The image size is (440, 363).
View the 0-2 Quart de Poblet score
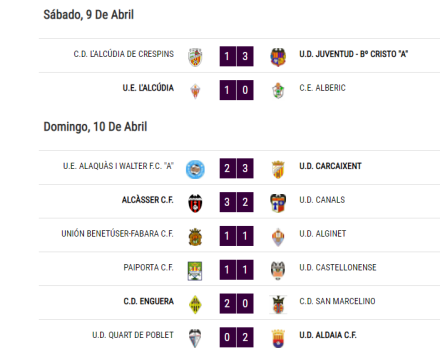[236, 337]
